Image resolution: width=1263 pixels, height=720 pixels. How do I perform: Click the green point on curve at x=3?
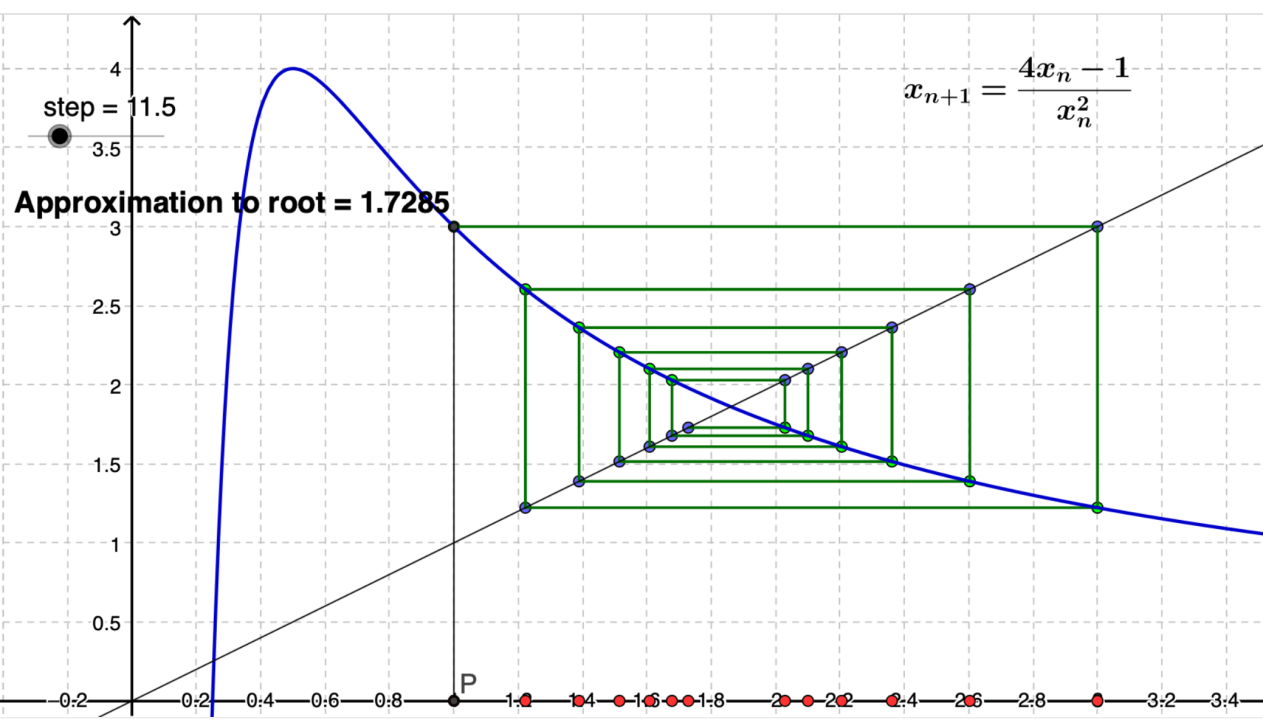pyautogui.click(x=1097, y=508)
